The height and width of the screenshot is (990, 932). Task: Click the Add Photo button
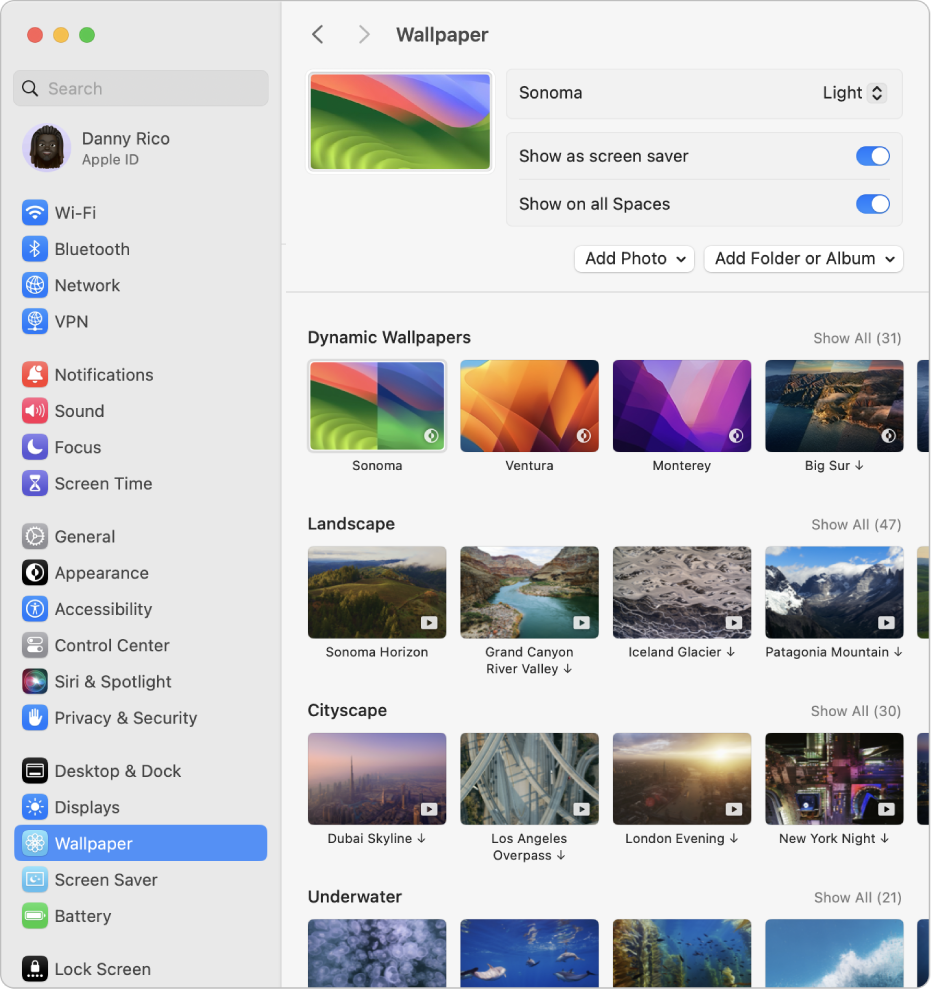pyautogui.click(x=634, y=259)
